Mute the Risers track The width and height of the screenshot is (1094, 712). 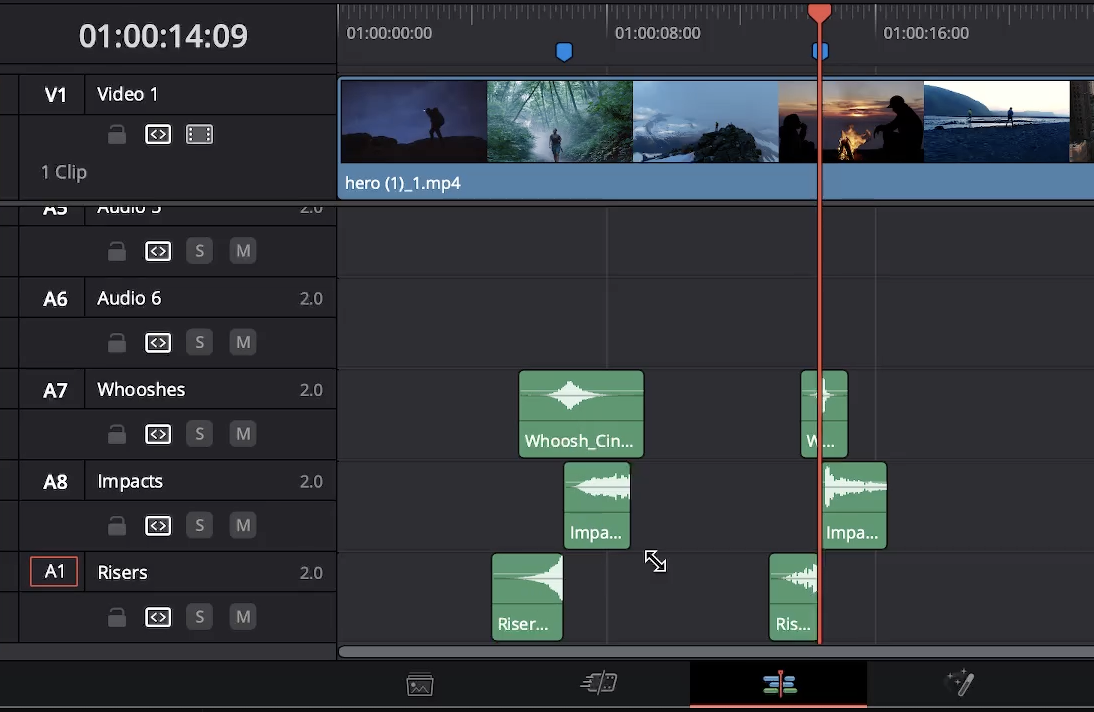pyautogui.click(x=243, y=617)
